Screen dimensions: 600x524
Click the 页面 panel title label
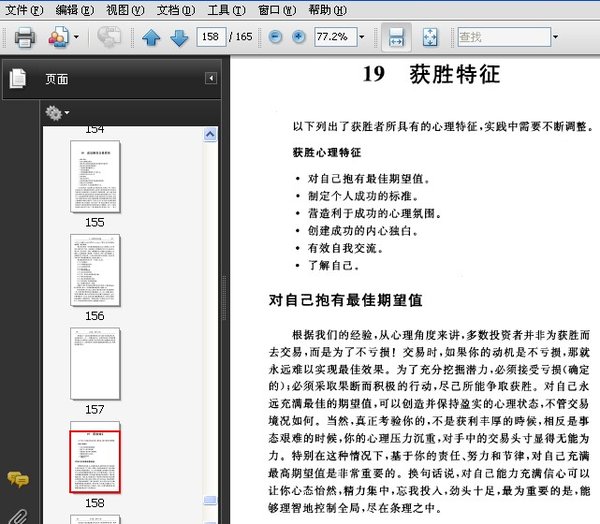coord(57,79)
